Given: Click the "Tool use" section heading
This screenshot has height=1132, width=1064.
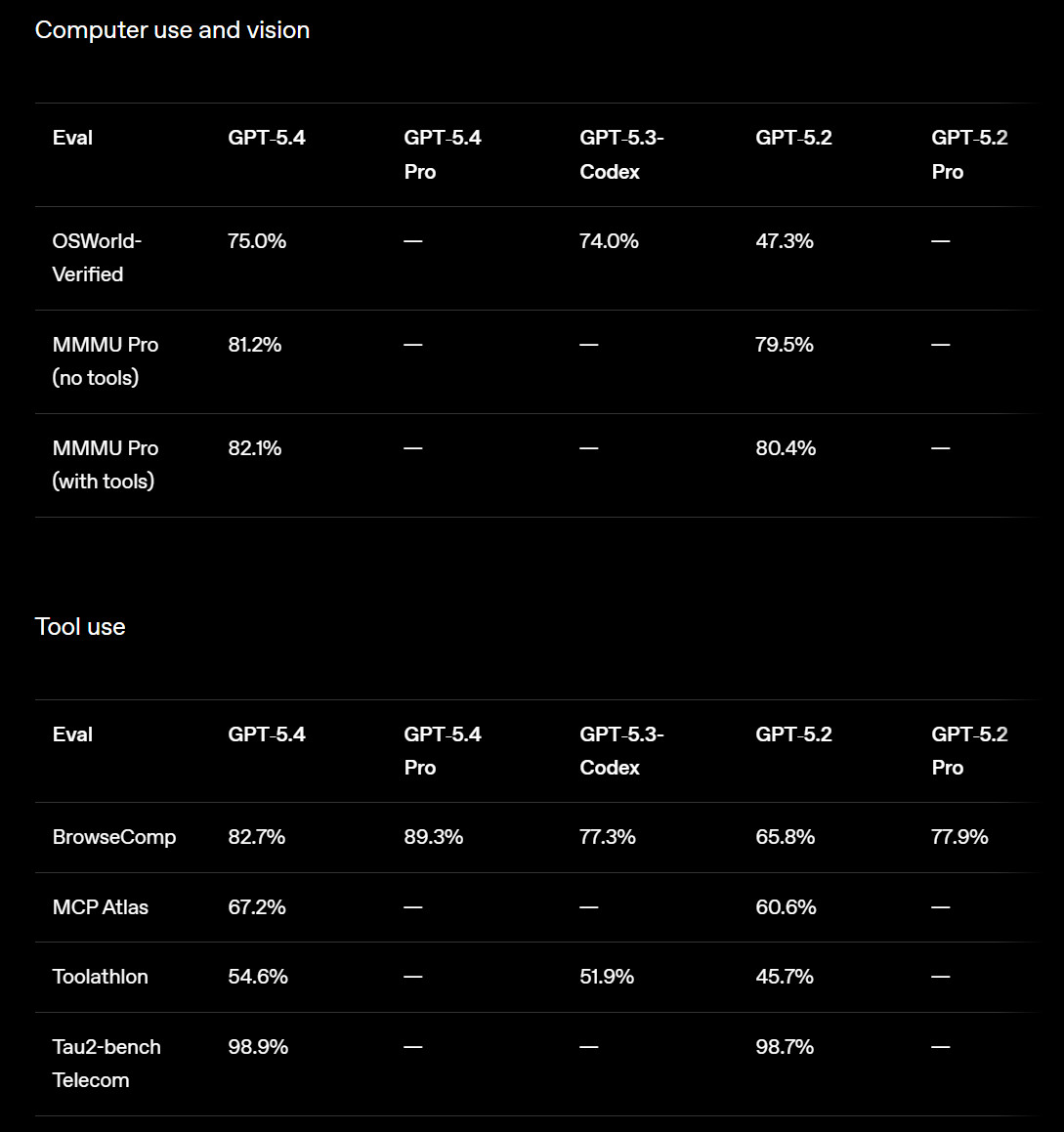Looking at the screenshot, I should (x=80, y=626).
